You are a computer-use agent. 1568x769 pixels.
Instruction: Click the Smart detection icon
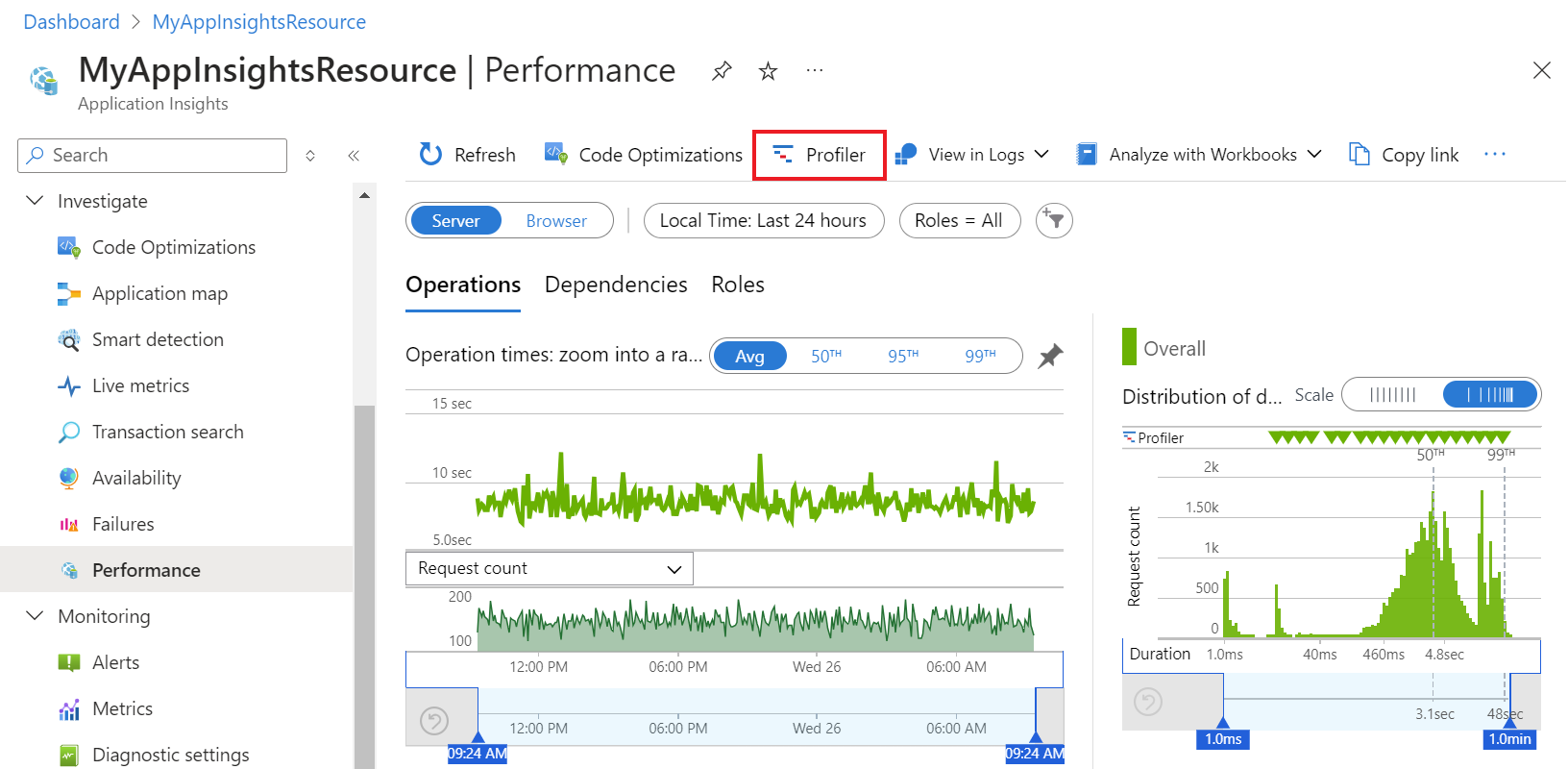click(x=69, y=339)
